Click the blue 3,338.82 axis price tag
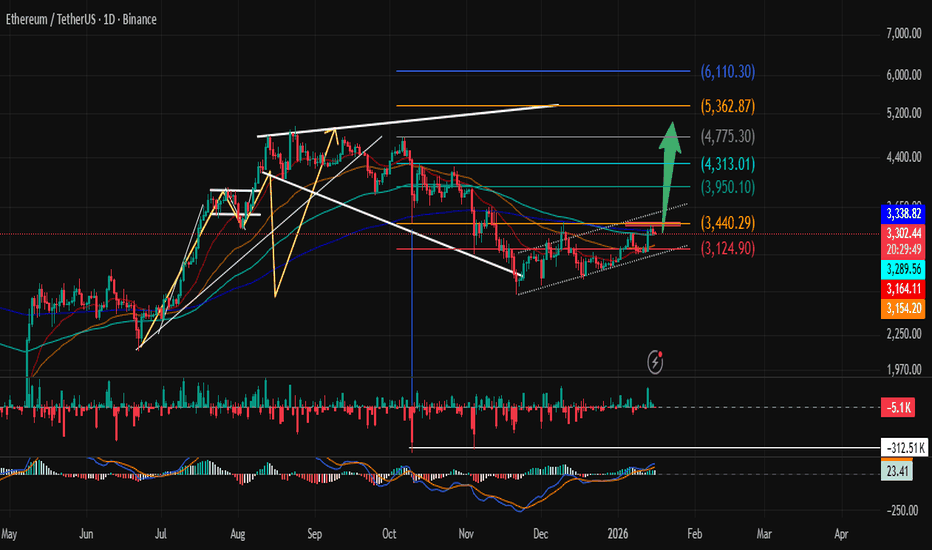 pos(904,214)
